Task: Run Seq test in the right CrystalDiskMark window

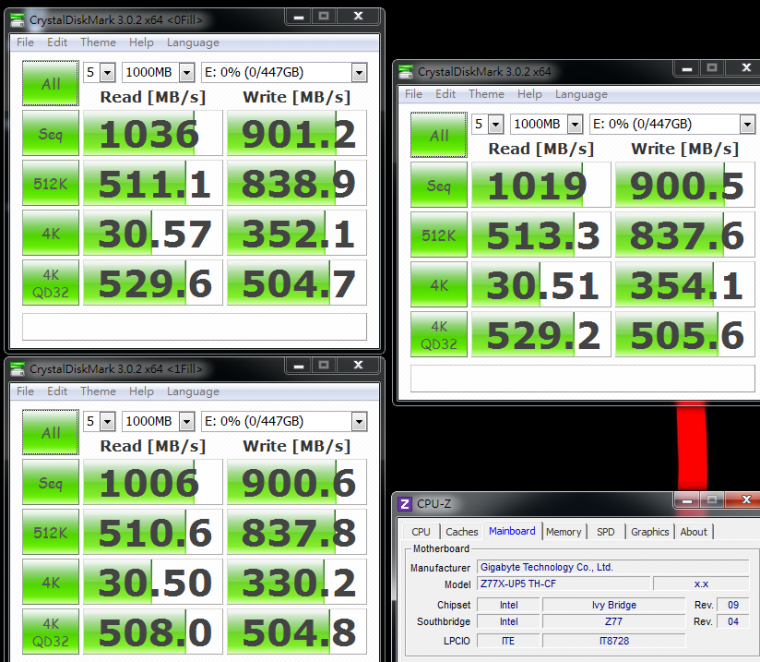Action: click(x=439, y=185)
